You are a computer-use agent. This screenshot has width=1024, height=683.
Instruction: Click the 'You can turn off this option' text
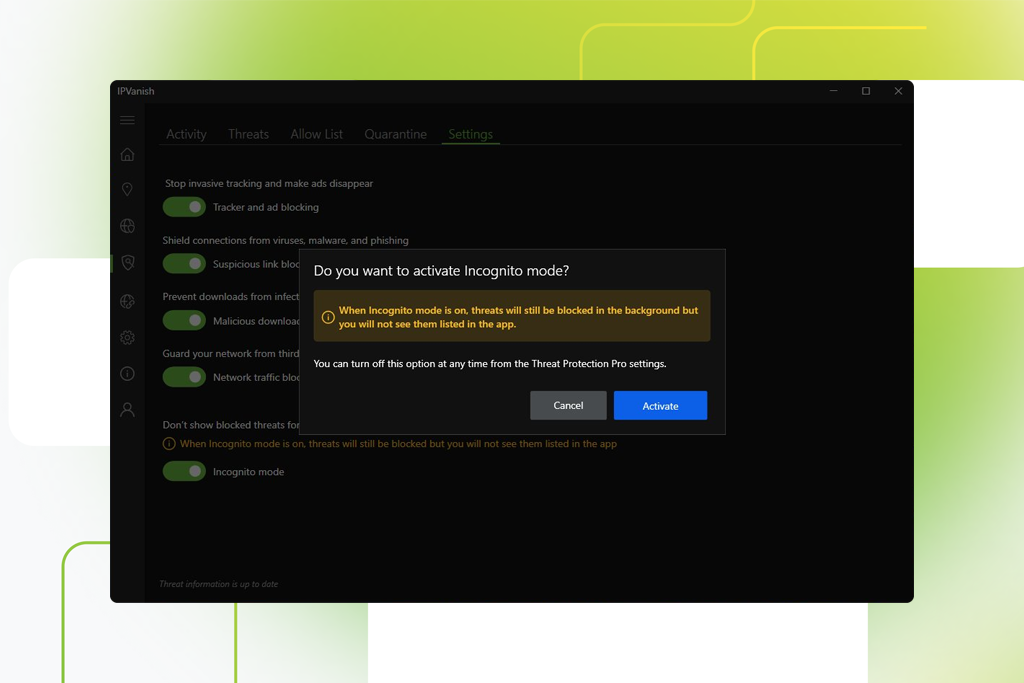pyautogui.click(x=490, y=364)
